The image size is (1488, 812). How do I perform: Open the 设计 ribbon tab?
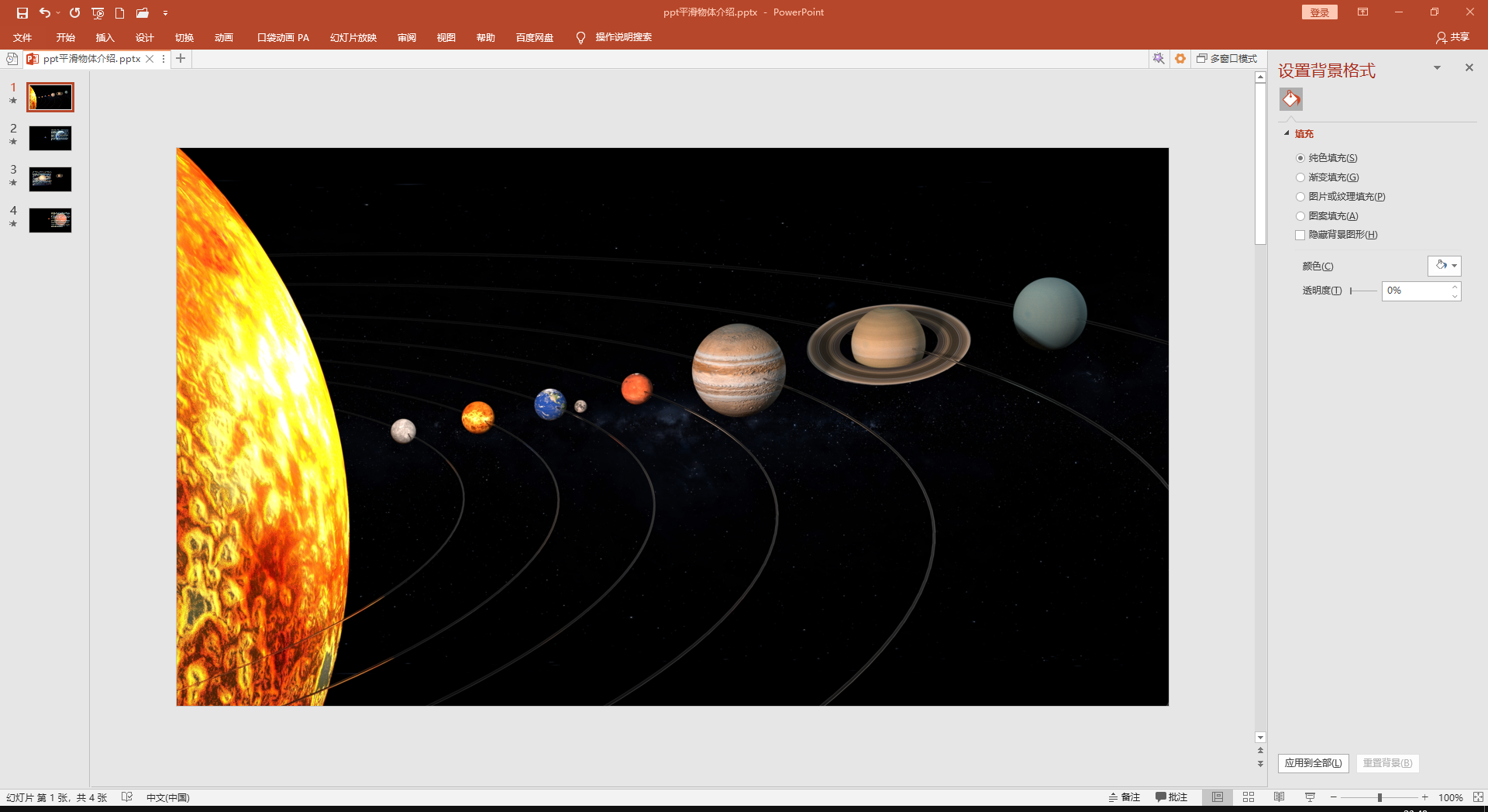(x=144, y=37)
